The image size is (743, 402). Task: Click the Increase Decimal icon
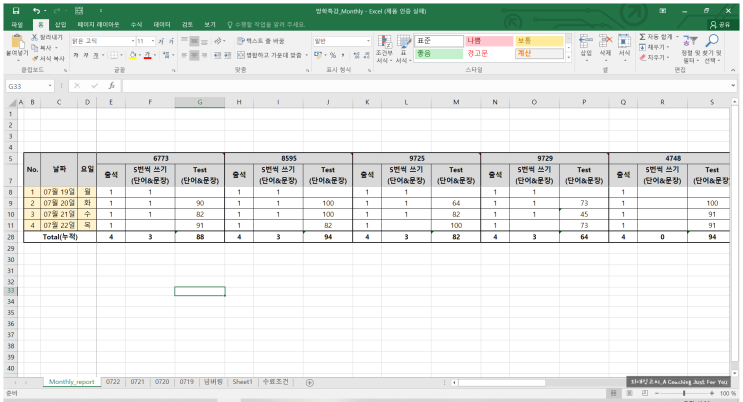[x=356, y=55]
